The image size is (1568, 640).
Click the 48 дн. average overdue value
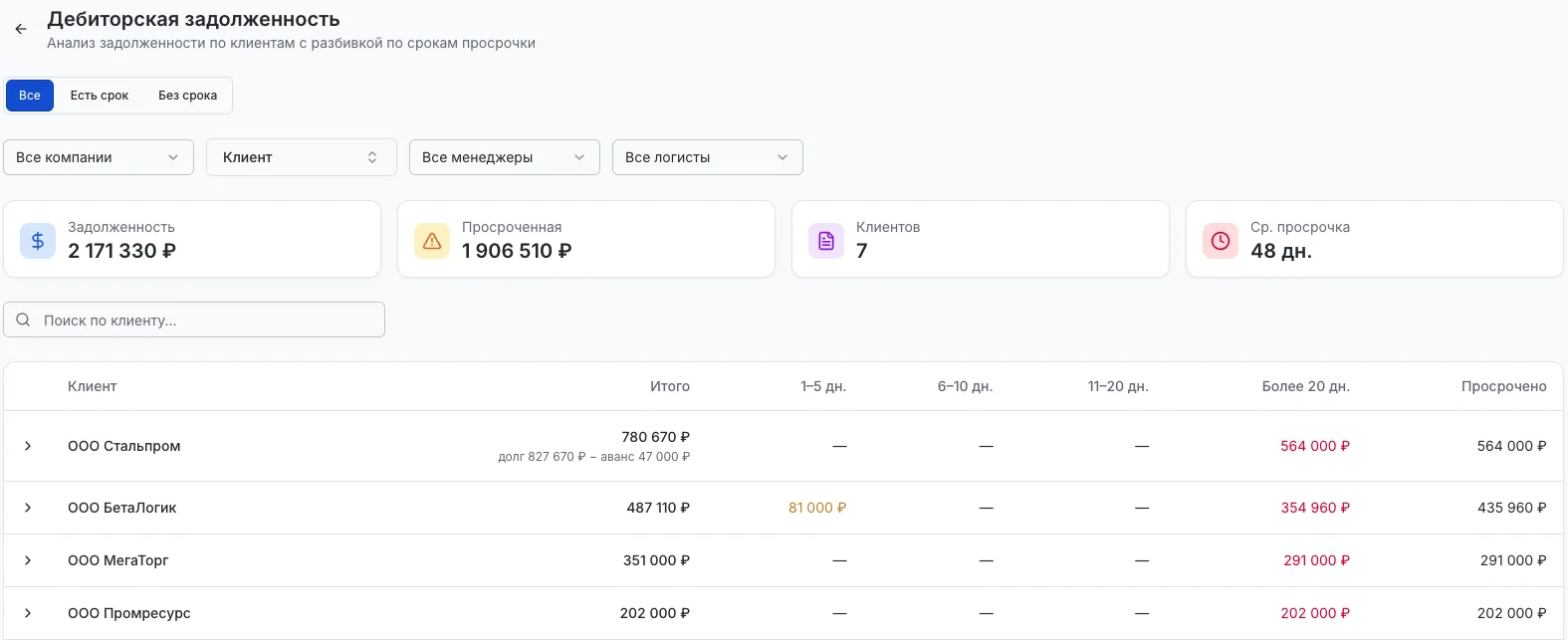click(1281, 251)
